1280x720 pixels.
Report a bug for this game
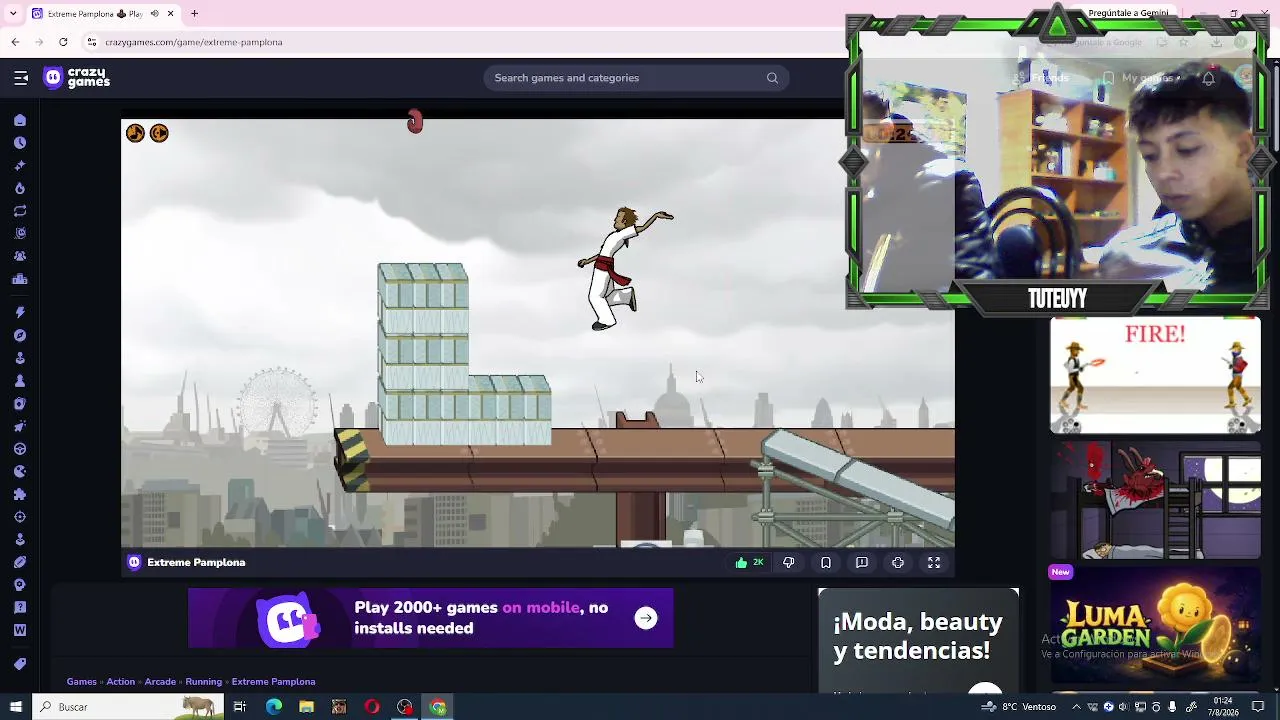coord(862,563)
